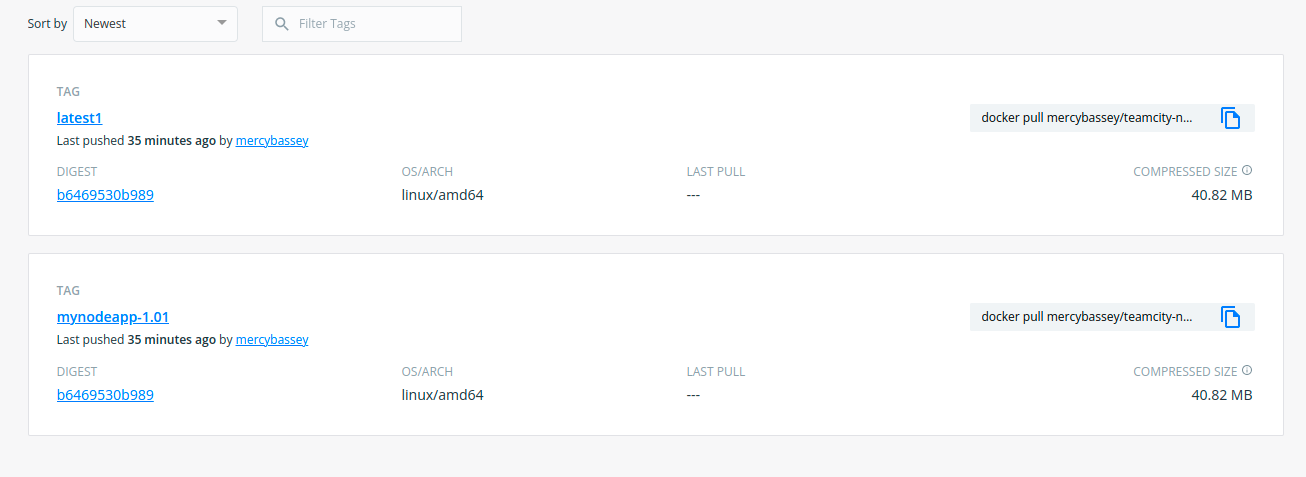Click the 40.82 MB size of latest1
Screen dimensions: 1306x477
(x=1222, y=195)
